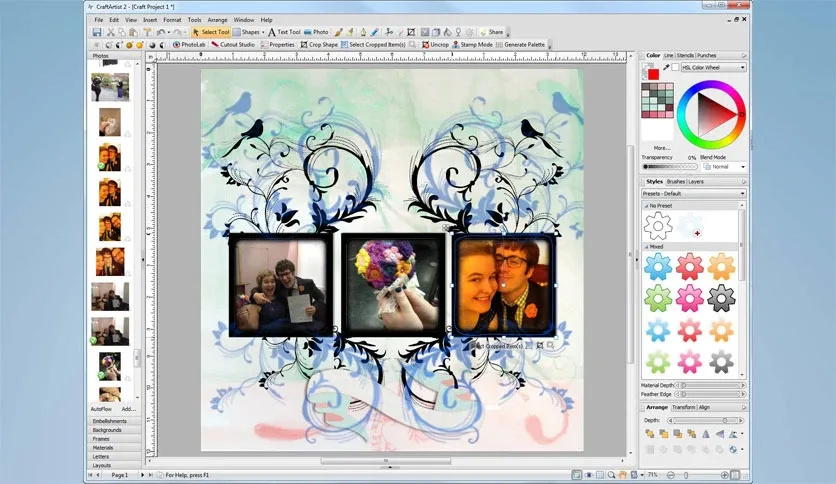This screenshot has height=484, width=836.
Task: Click the zoom out minus button
Action: 671,475
